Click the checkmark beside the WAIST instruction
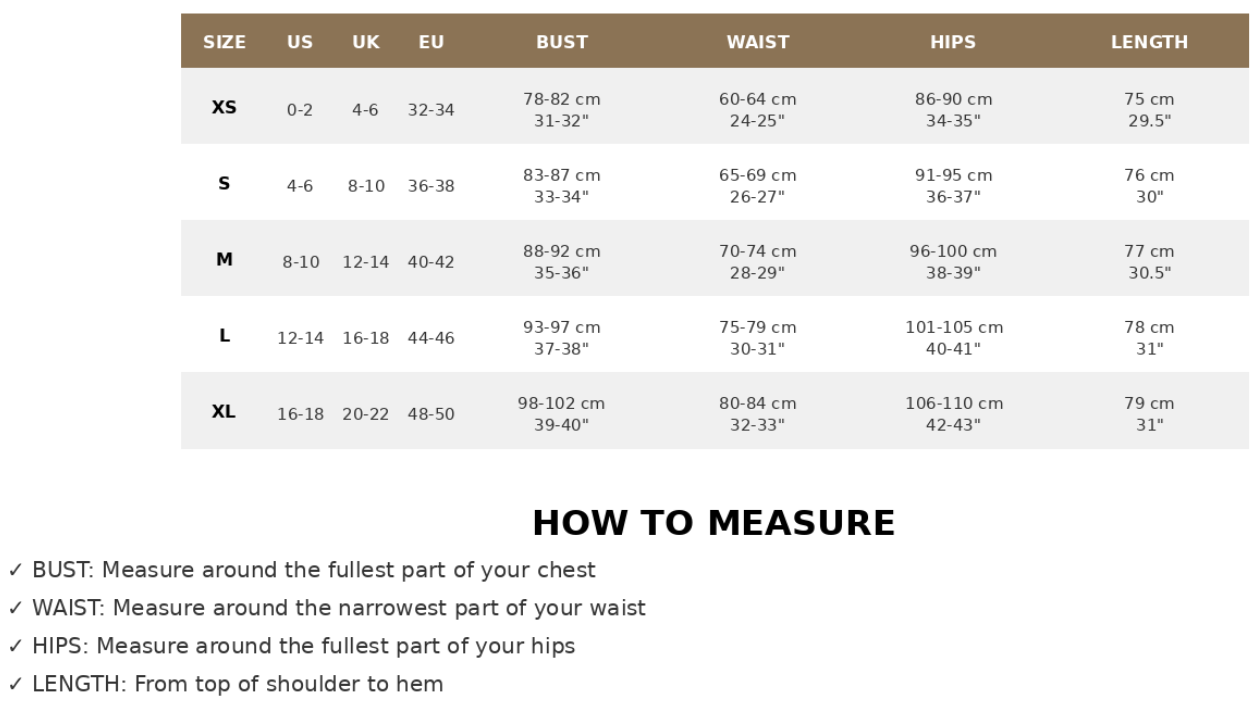 [x=15, y=608]
